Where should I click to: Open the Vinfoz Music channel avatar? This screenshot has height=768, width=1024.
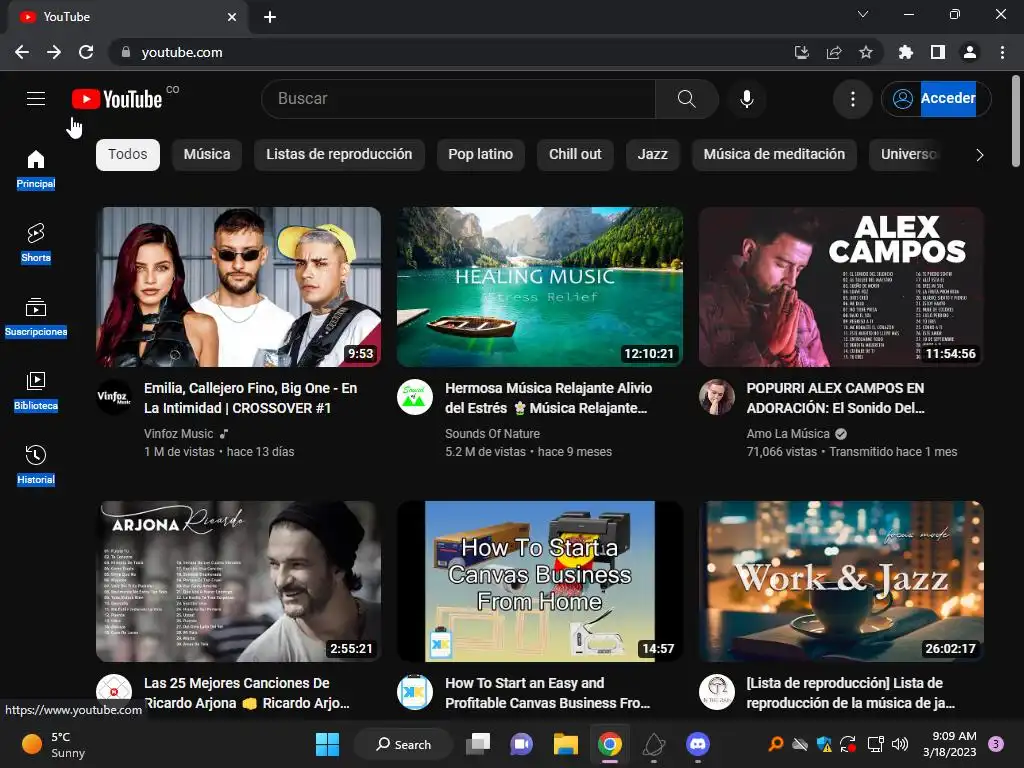pyautogui.click(x=114, y=397)
